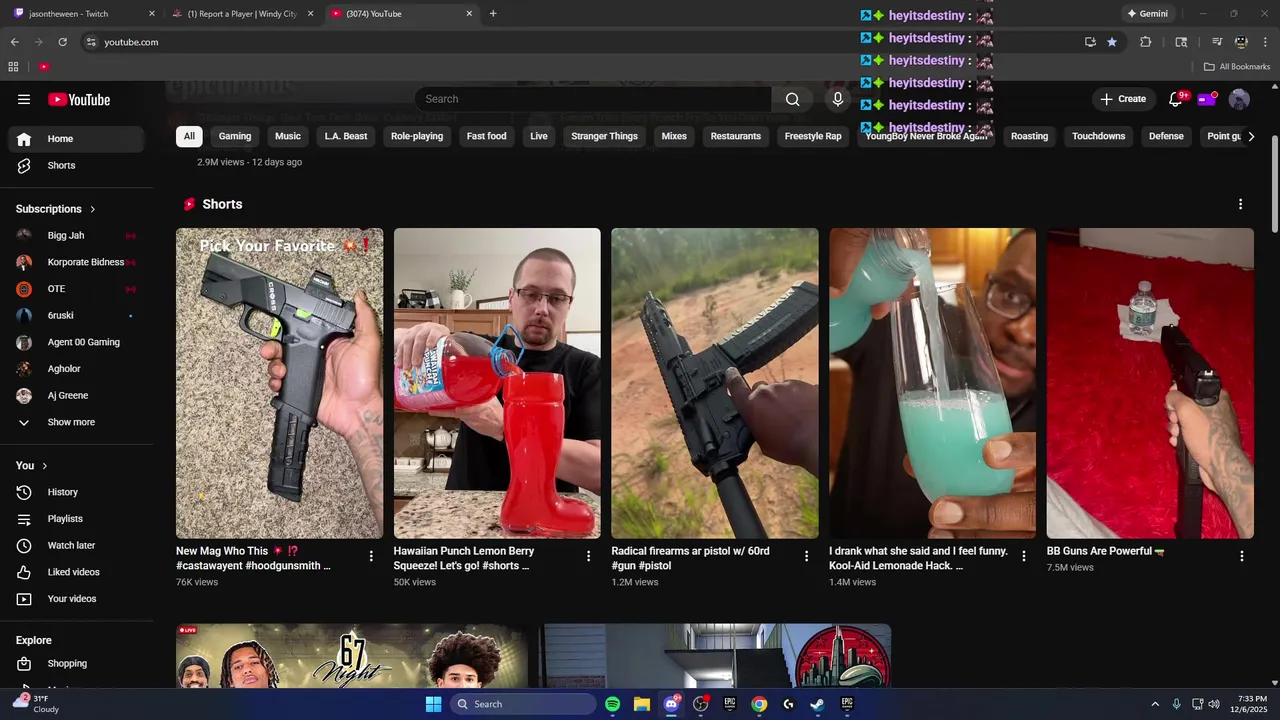1280x720 pixels.
Task: Focus the YouTube search field
Action: (593, 99)
